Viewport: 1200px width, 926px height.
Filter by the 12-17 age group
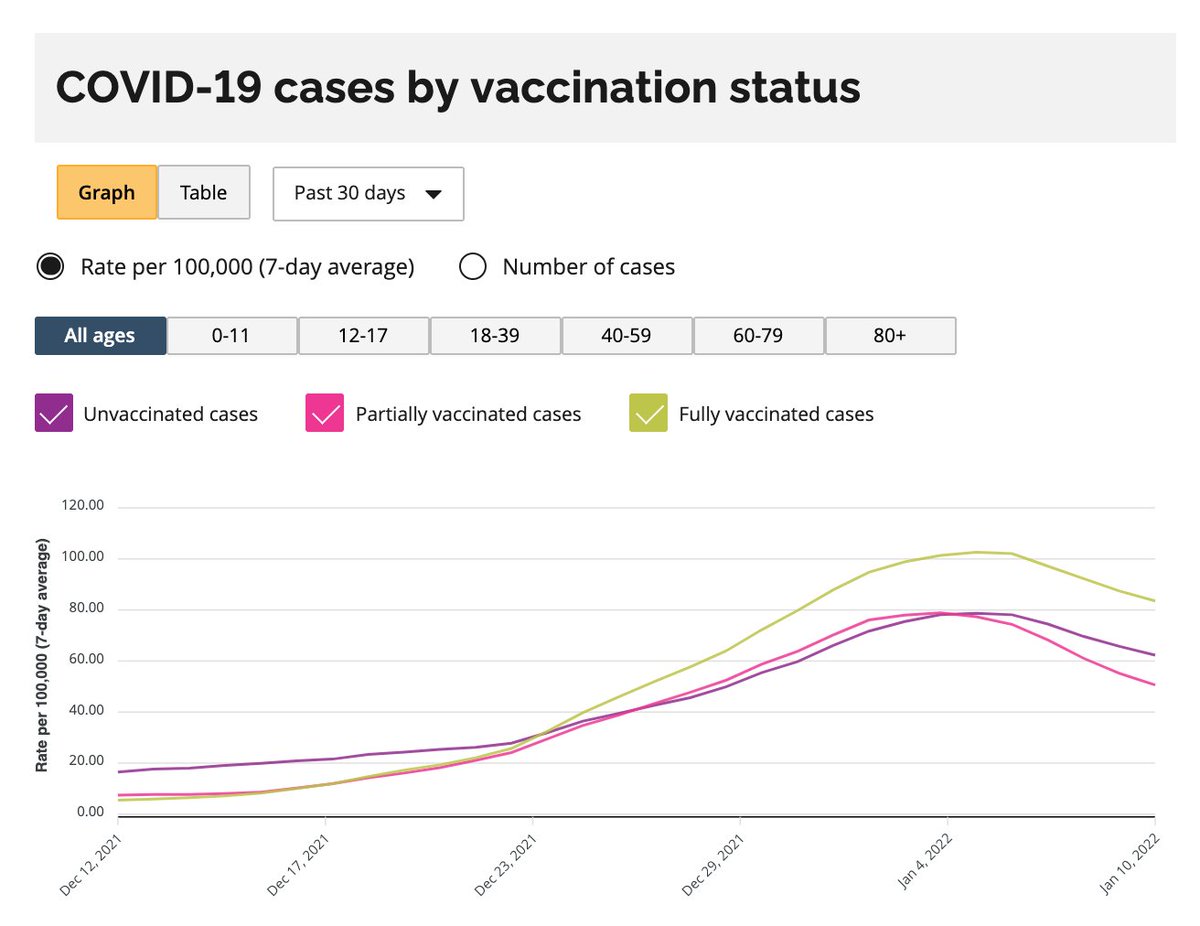click(x=363, y=336)
